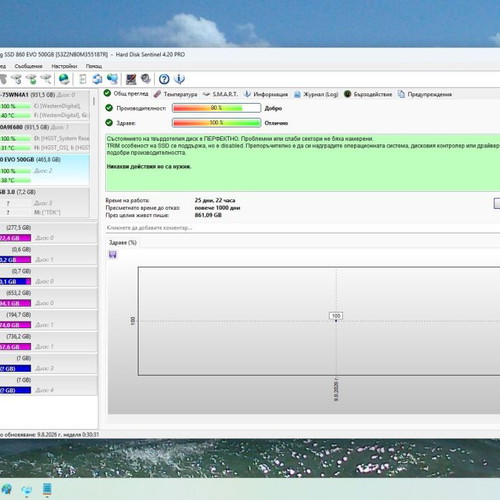The image size is (500, 500).
Task: Open the Помощ menu
Action: [94, 66]
